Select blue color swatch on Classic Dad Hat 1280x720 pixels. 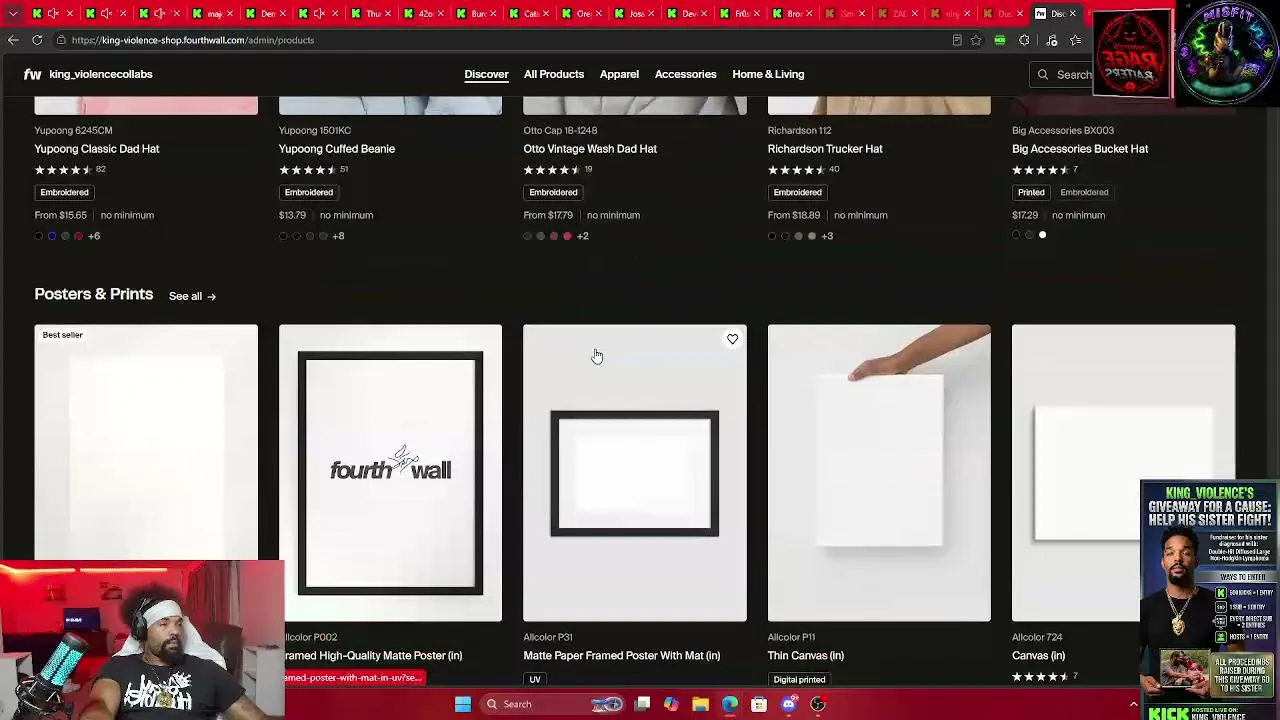coord(52,236)
